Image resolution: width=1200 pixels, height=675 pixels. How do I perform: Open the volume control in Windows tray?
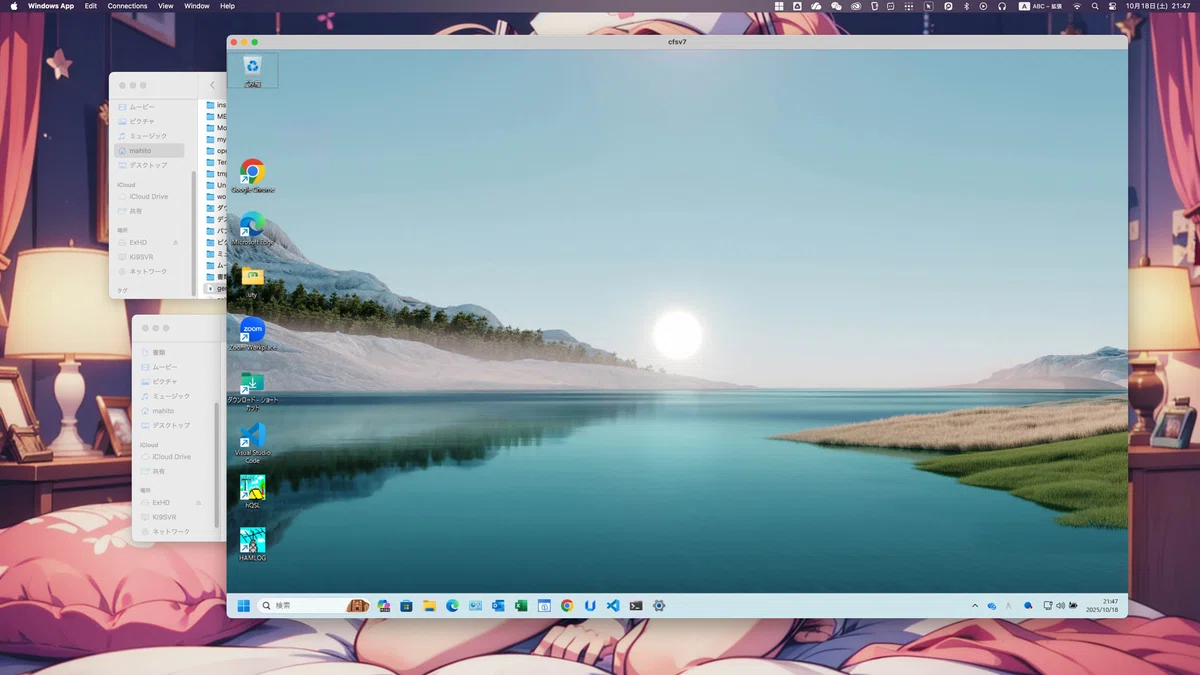pyautogui.click(x=1060, y=606)
